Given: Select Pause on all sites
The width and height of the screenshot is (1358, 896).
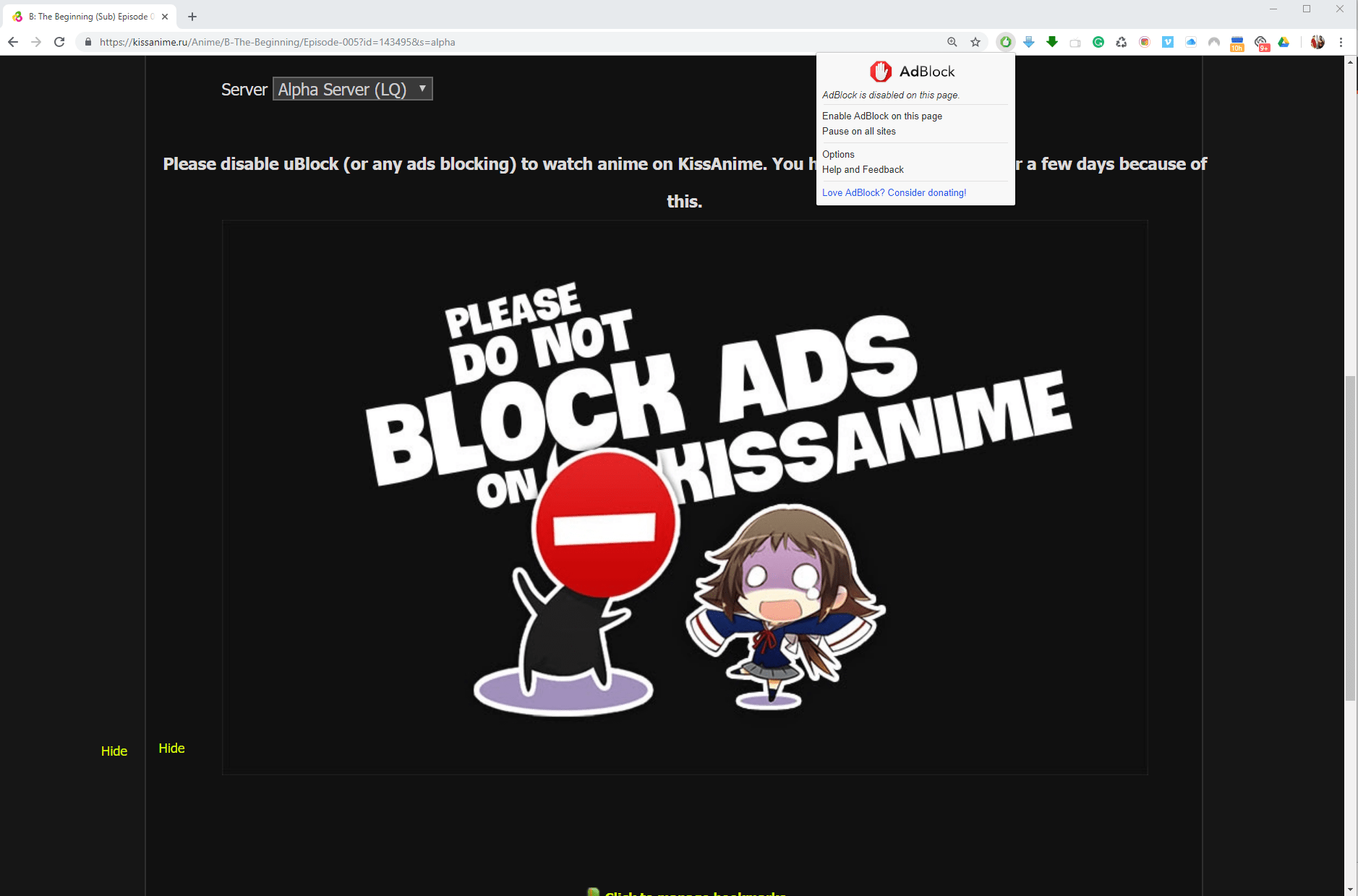Looking at the screenshot, I should [x=859, y=131].
